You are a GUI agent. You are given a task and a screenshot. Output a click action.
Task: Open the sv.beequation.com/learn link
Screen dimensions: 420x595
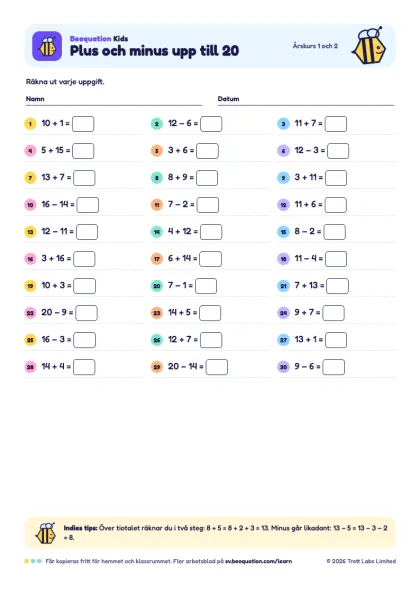pos(259,561)
